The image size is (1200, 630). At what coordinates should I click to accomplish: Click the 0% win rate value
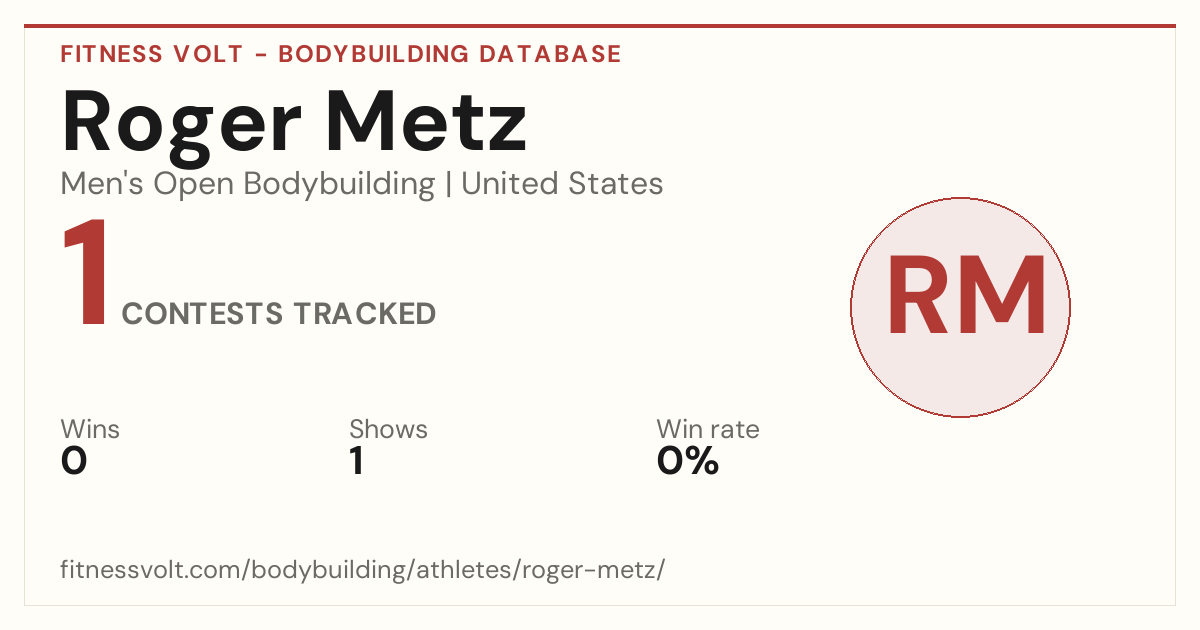688,461
